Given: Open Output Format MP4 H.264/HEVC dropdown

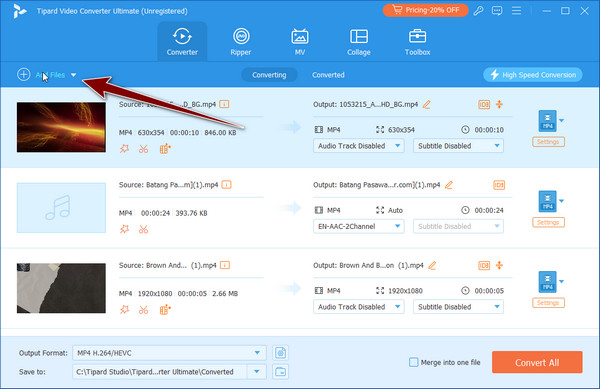Looking at the screenshot, I should [x=169, y=353].
